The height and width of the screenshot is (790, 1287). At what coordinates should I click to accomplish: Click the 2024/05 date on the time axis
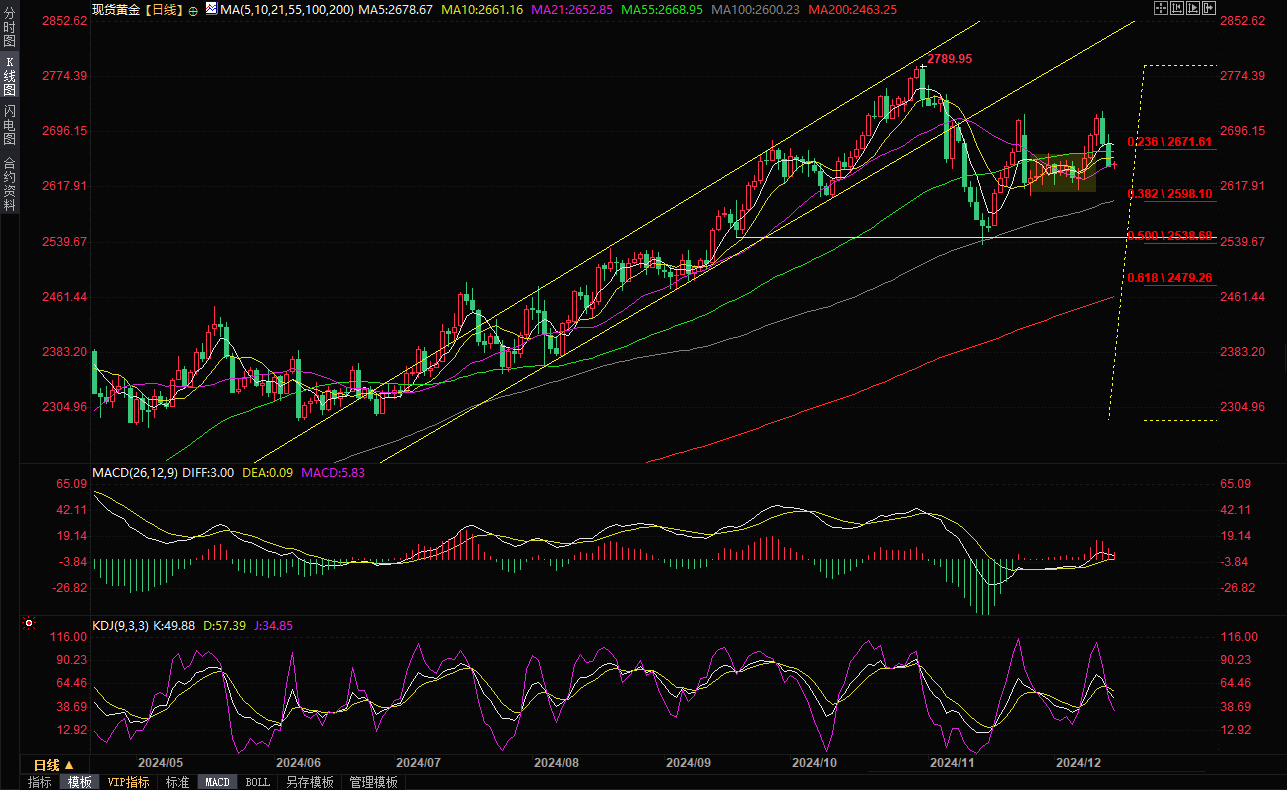point(160,762)
